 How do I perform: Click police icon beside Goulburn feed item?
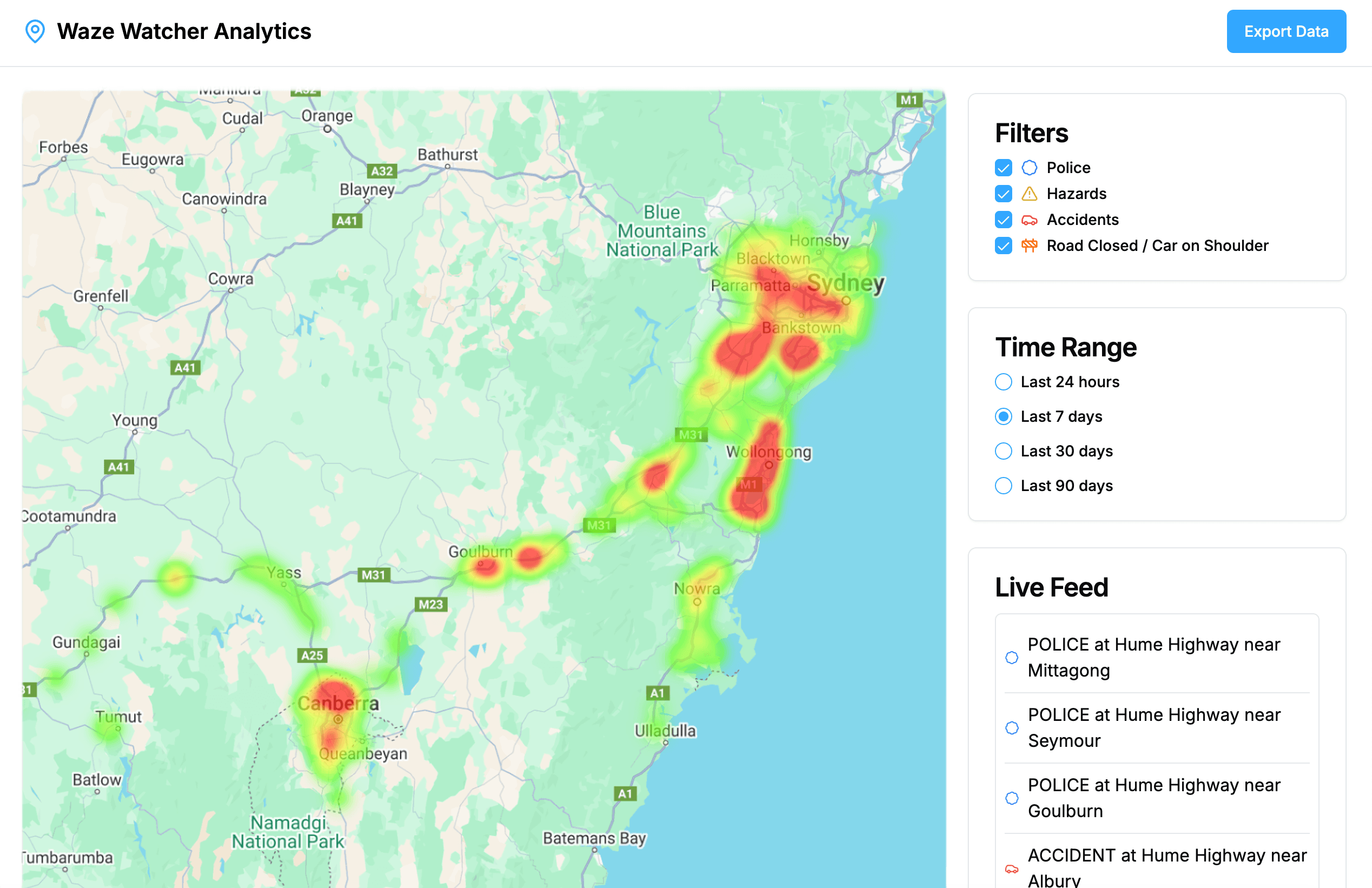point(1012,798)
